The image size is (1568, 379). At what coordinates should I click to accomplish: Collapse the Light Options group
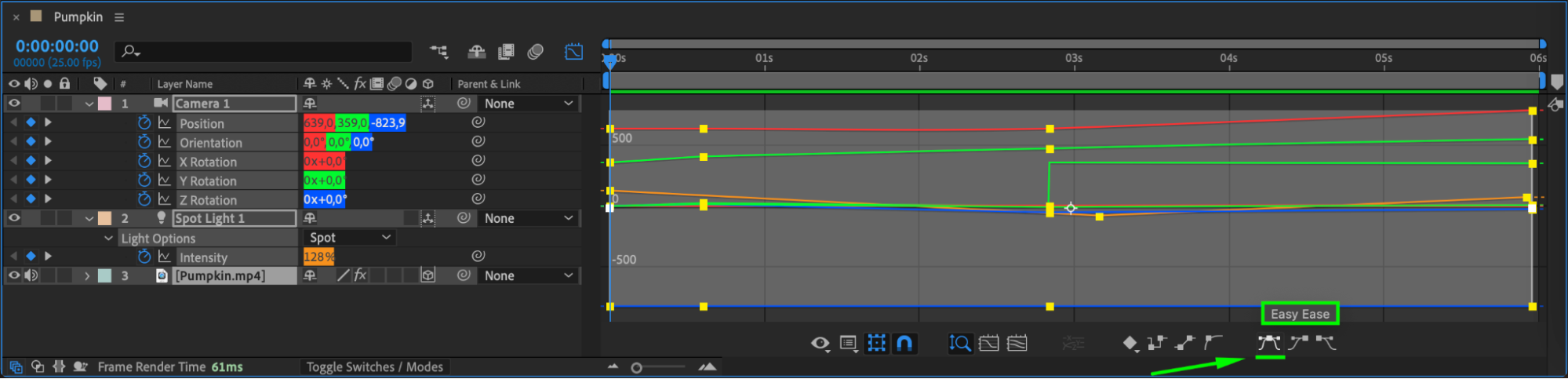(108, 238)
